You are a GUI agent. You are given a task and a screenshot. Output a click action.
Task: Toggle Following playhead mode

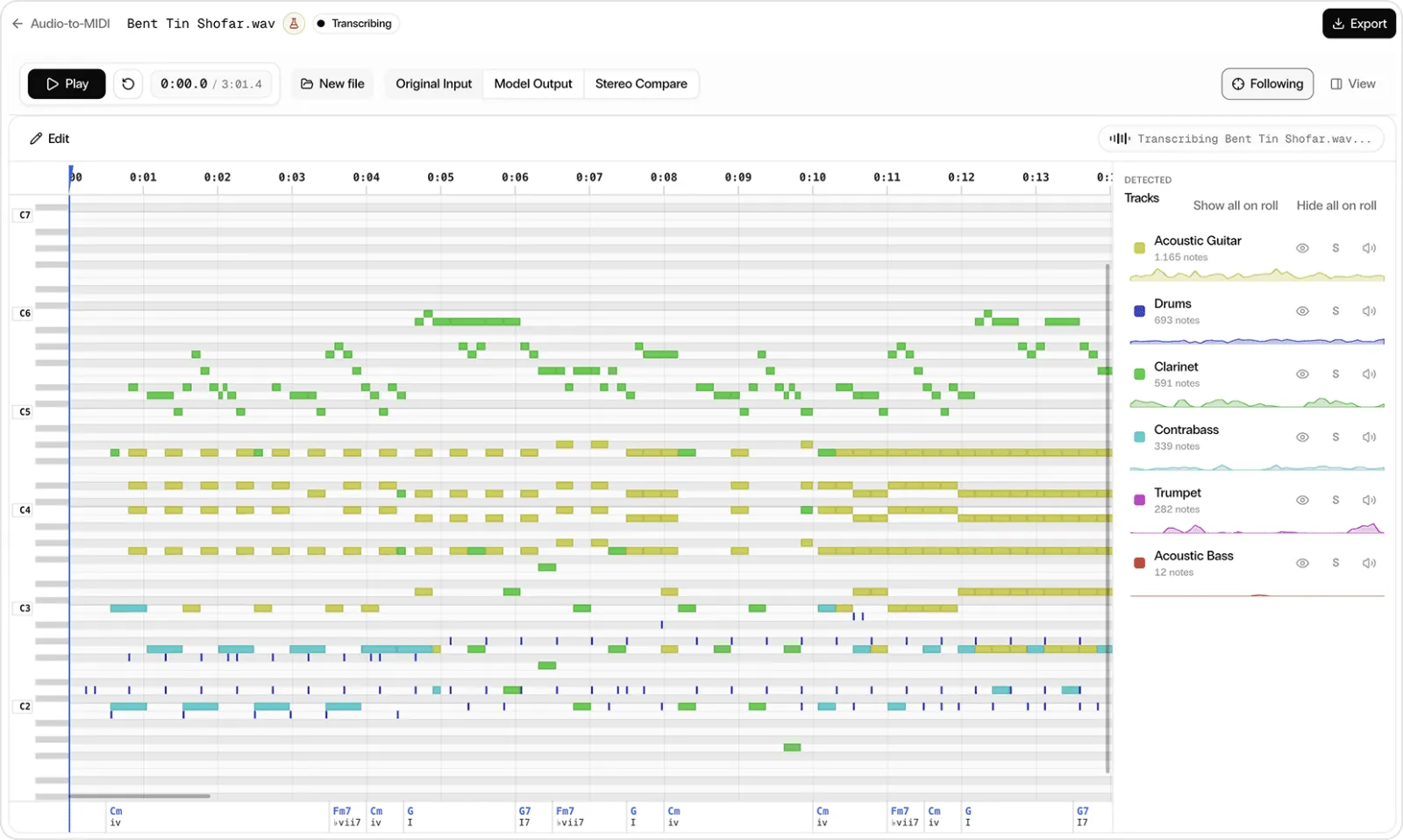1267,84
